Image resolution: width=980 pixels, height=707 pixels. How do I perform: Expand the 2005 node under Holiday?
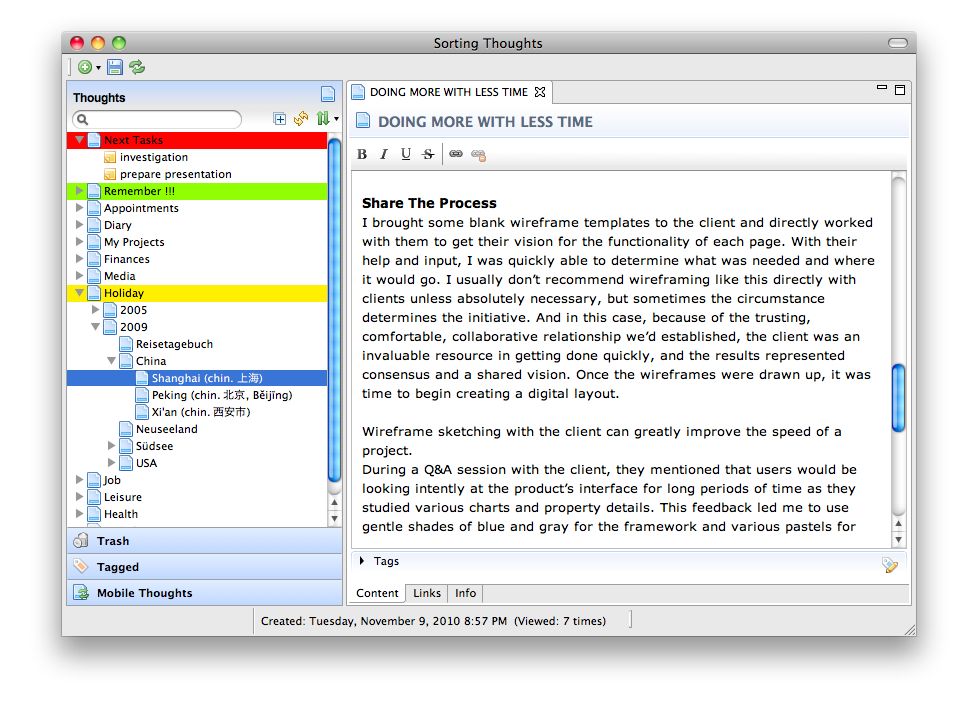[96, 310]
